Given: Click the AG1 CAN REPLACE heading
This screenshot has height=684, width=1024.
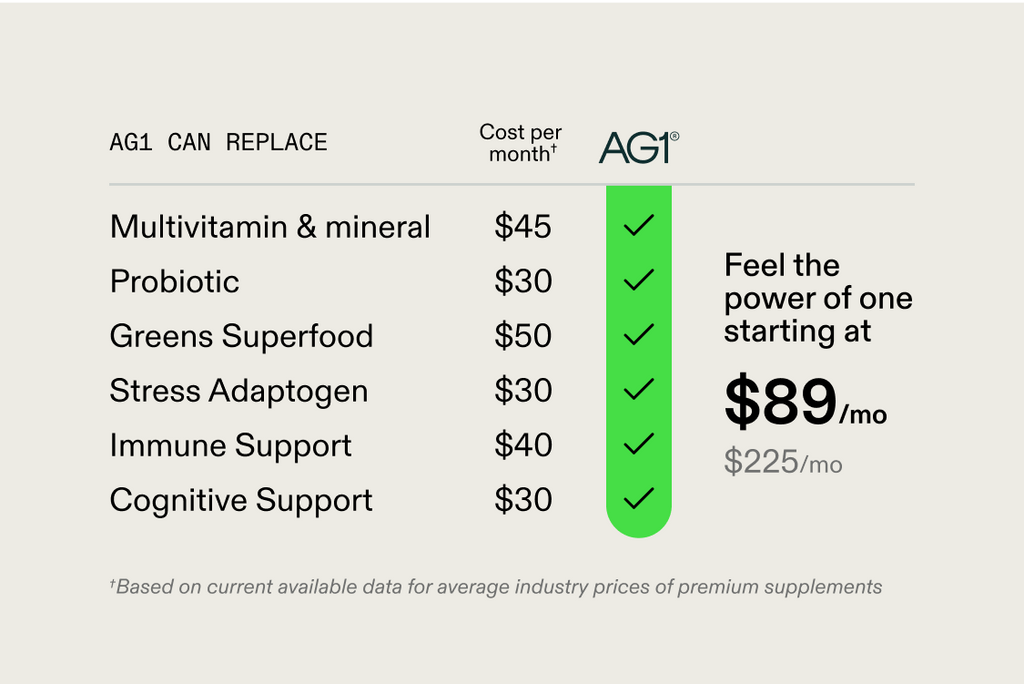Looking at the screenshot, I should [x=218, y=142].
